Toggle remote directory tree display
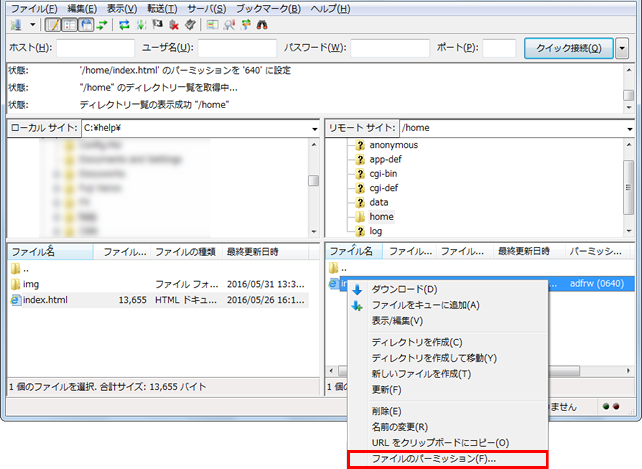642x469 pixels. pos(85,23)
